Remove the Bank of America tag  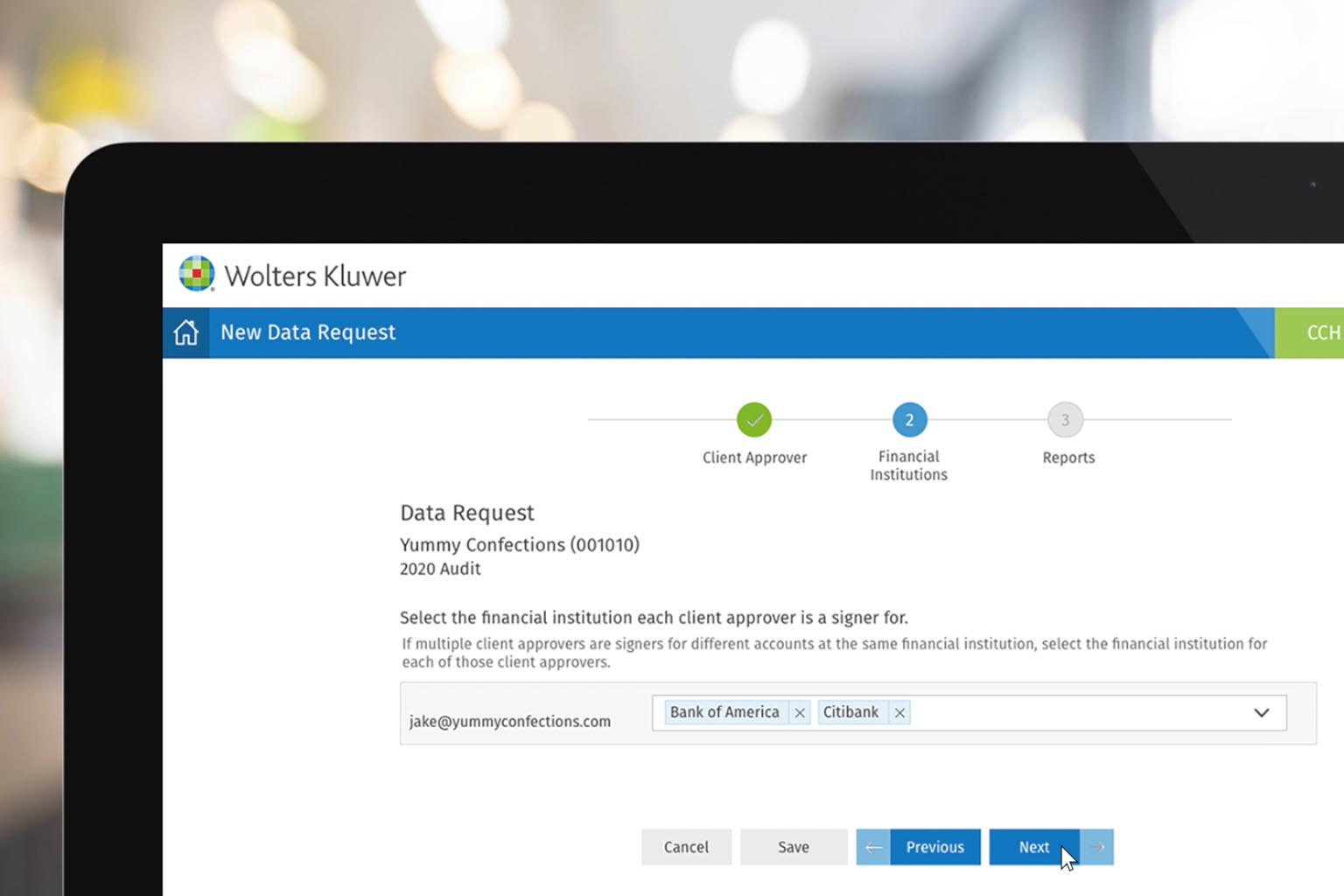pos(800,713)
